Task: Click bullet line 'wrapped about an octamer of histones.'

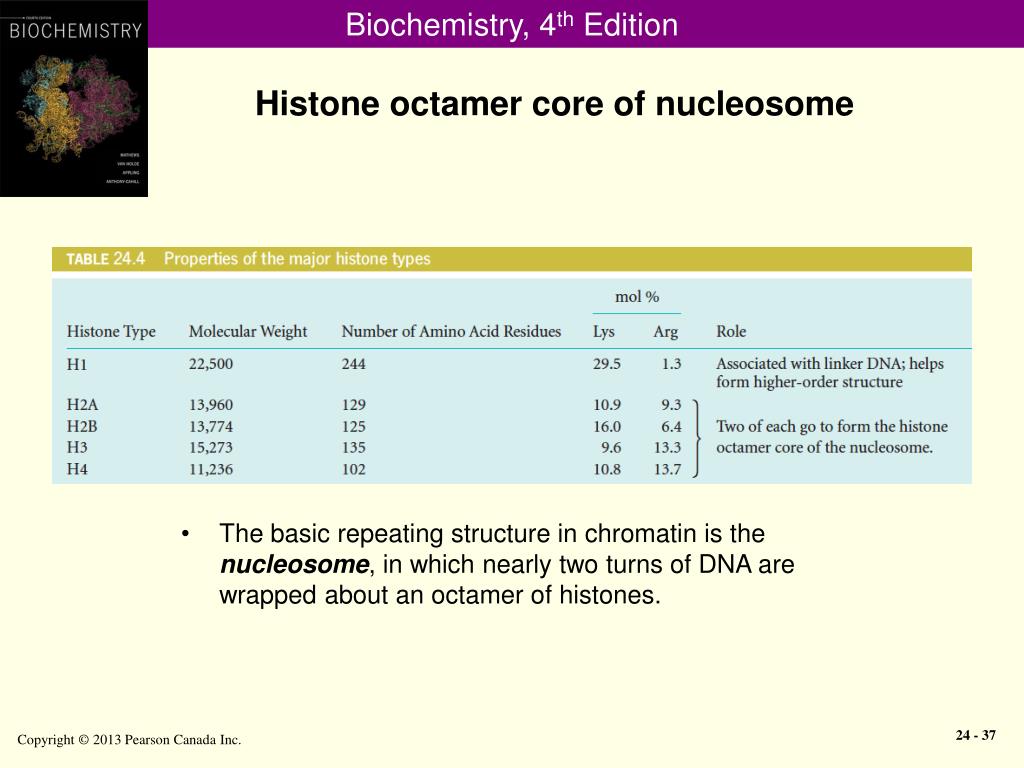Action: pos(440,595)
